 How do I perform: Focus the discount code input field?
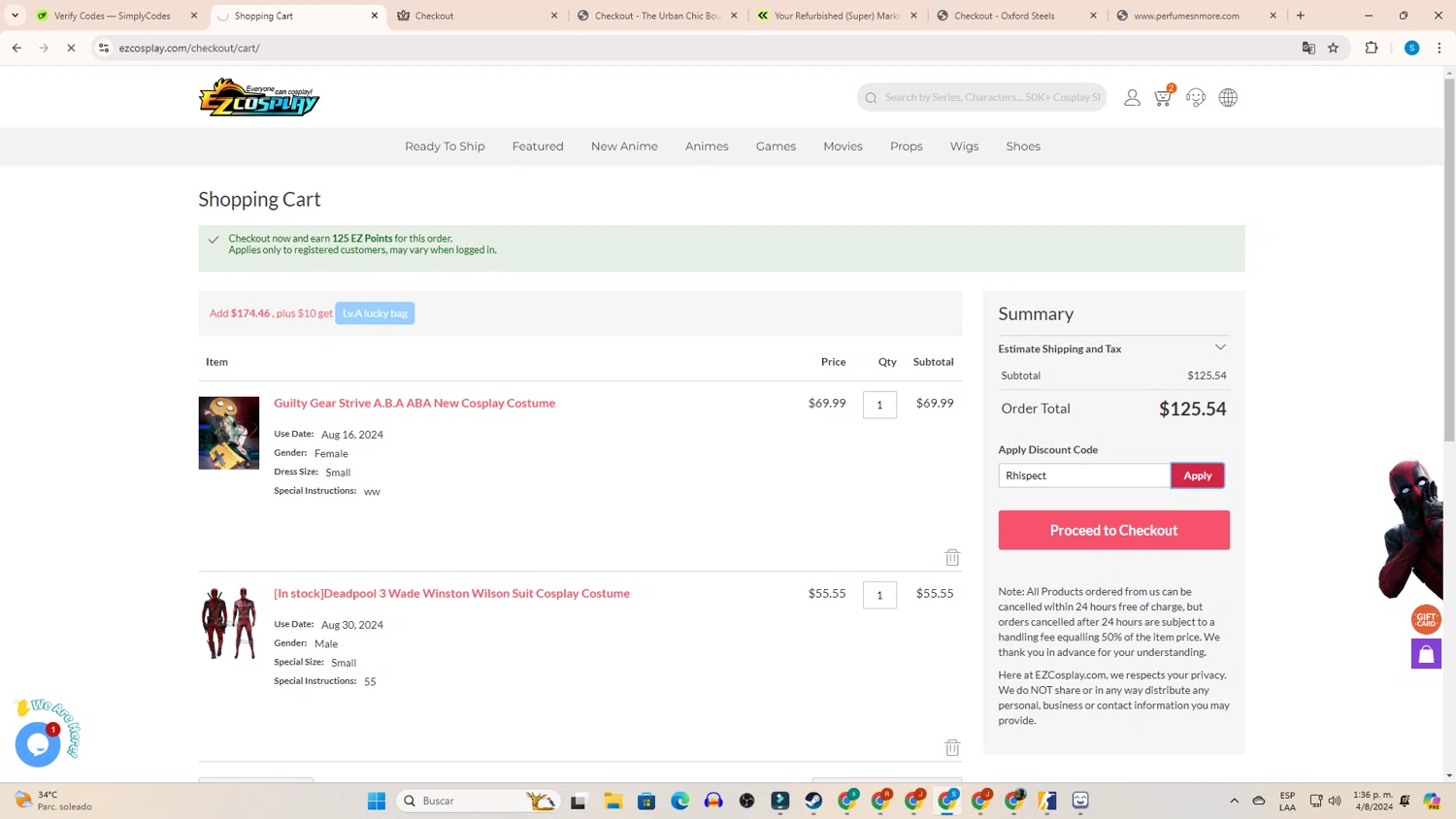tap(1084, 475)
